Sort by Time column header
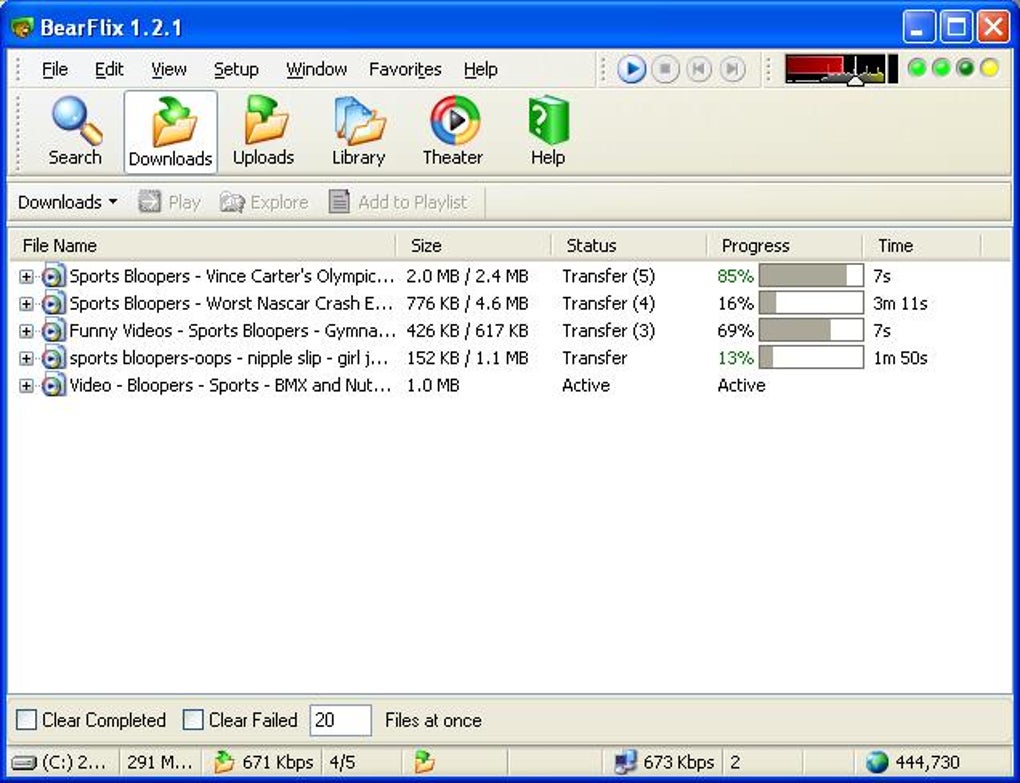1020x783 pixels. [x=922, y=246]
